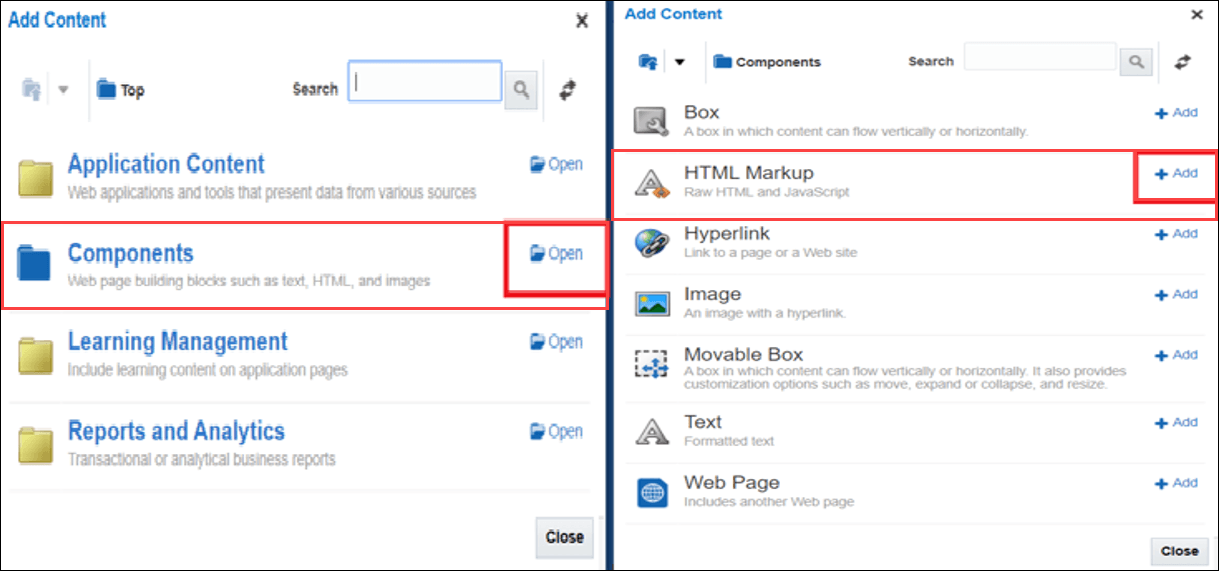
Task: Click the Components folder breadcrumb
Action: tap(767, 62)
